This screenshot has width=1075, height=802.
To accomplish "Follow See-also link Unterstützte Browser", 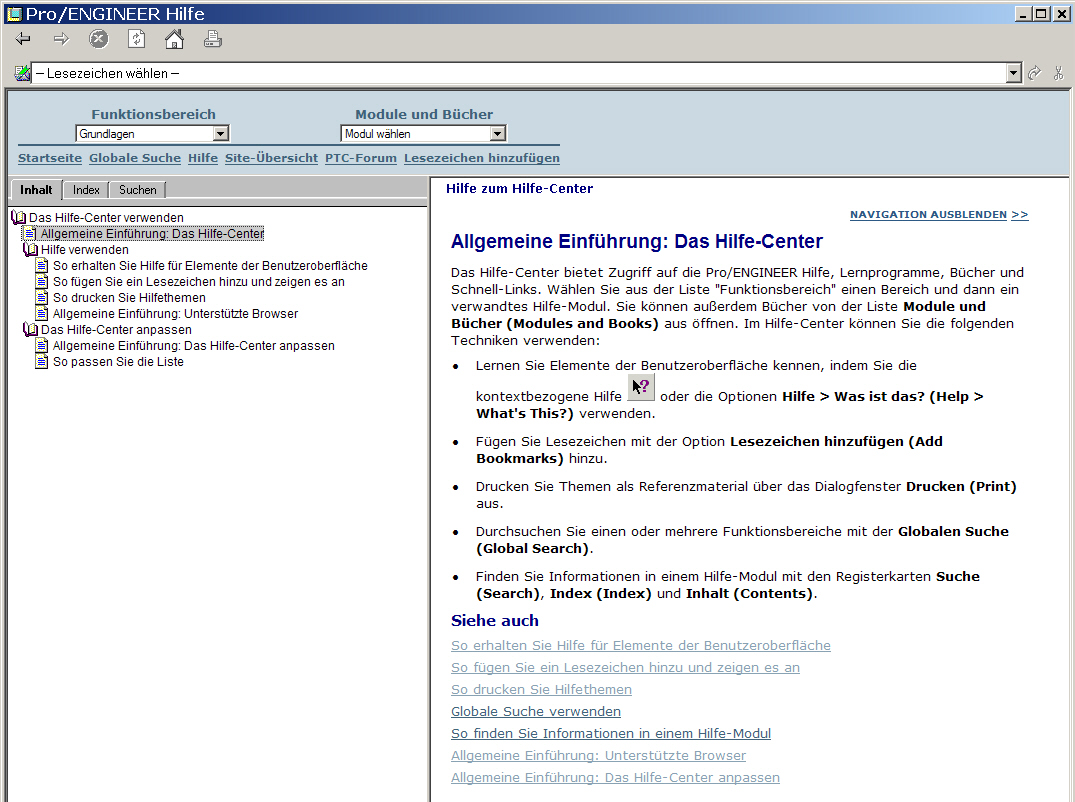I will [x=599, y=755].
